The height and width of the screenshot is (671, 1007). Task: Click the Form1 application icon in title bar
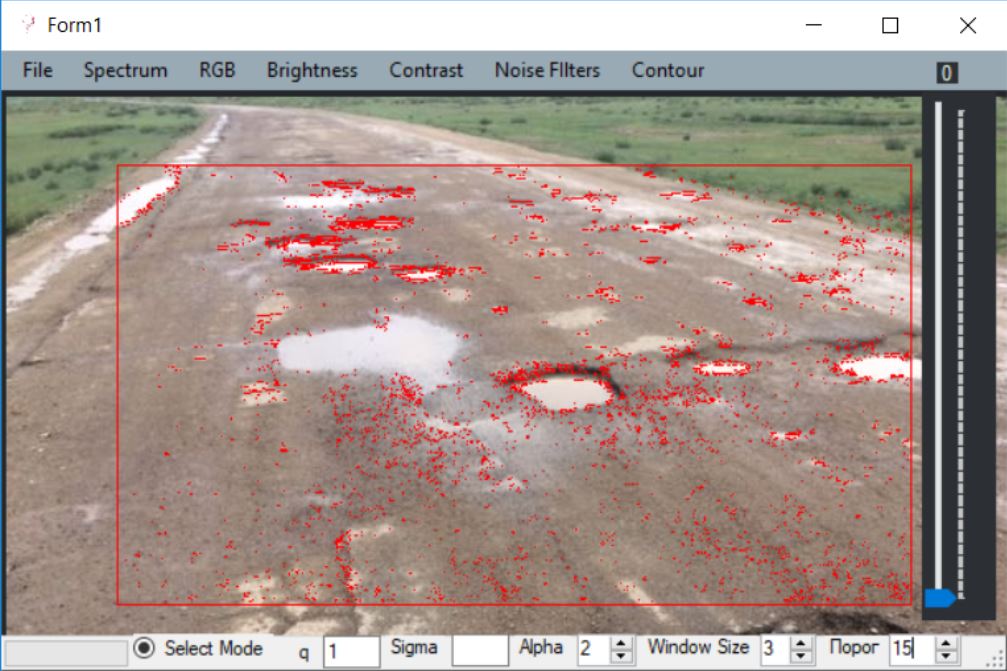pyautogui.click(x=28, y=25)
